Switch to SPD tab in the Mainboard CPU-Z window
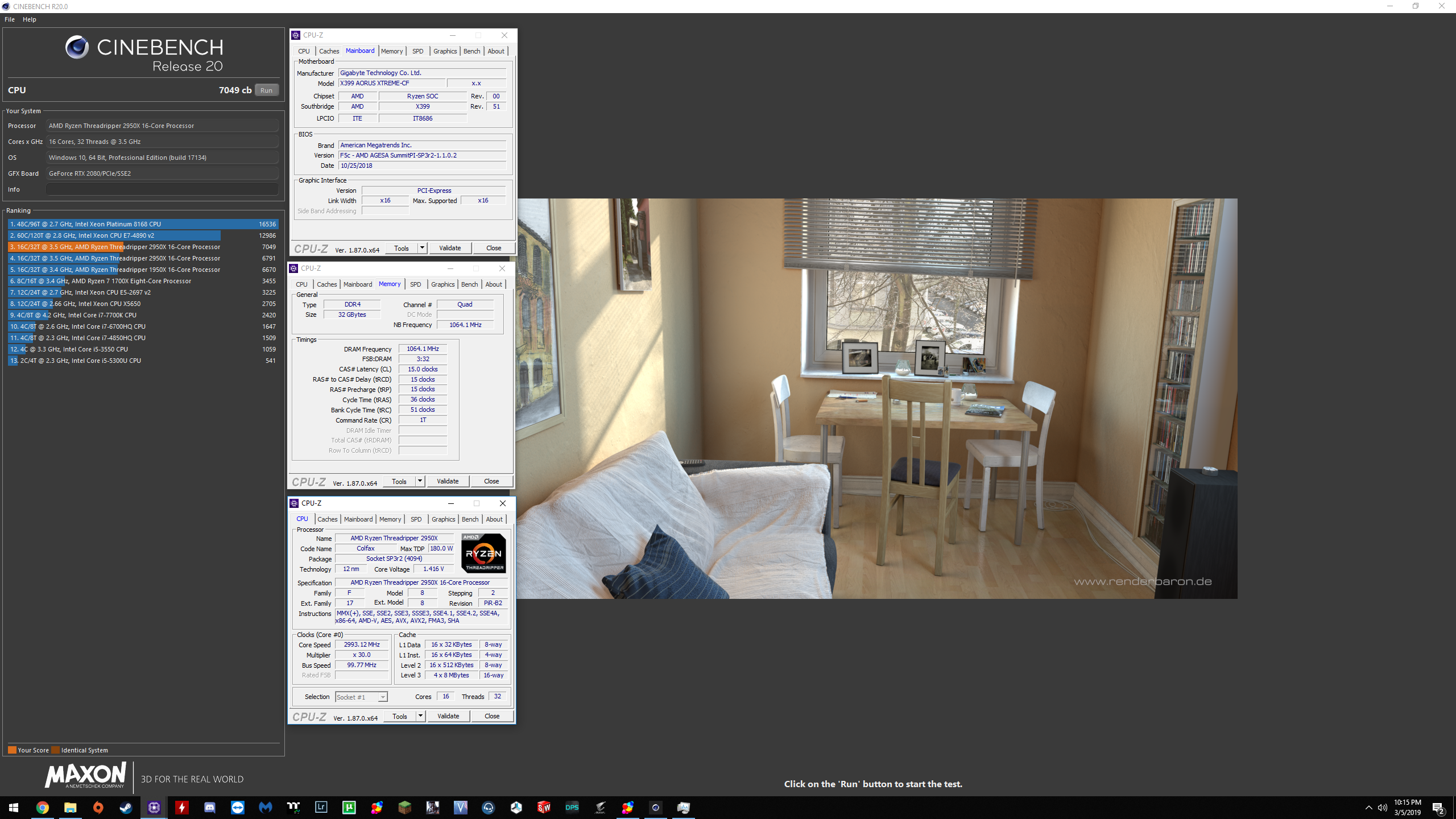The image size is (1456, 819). click(418, 51)
